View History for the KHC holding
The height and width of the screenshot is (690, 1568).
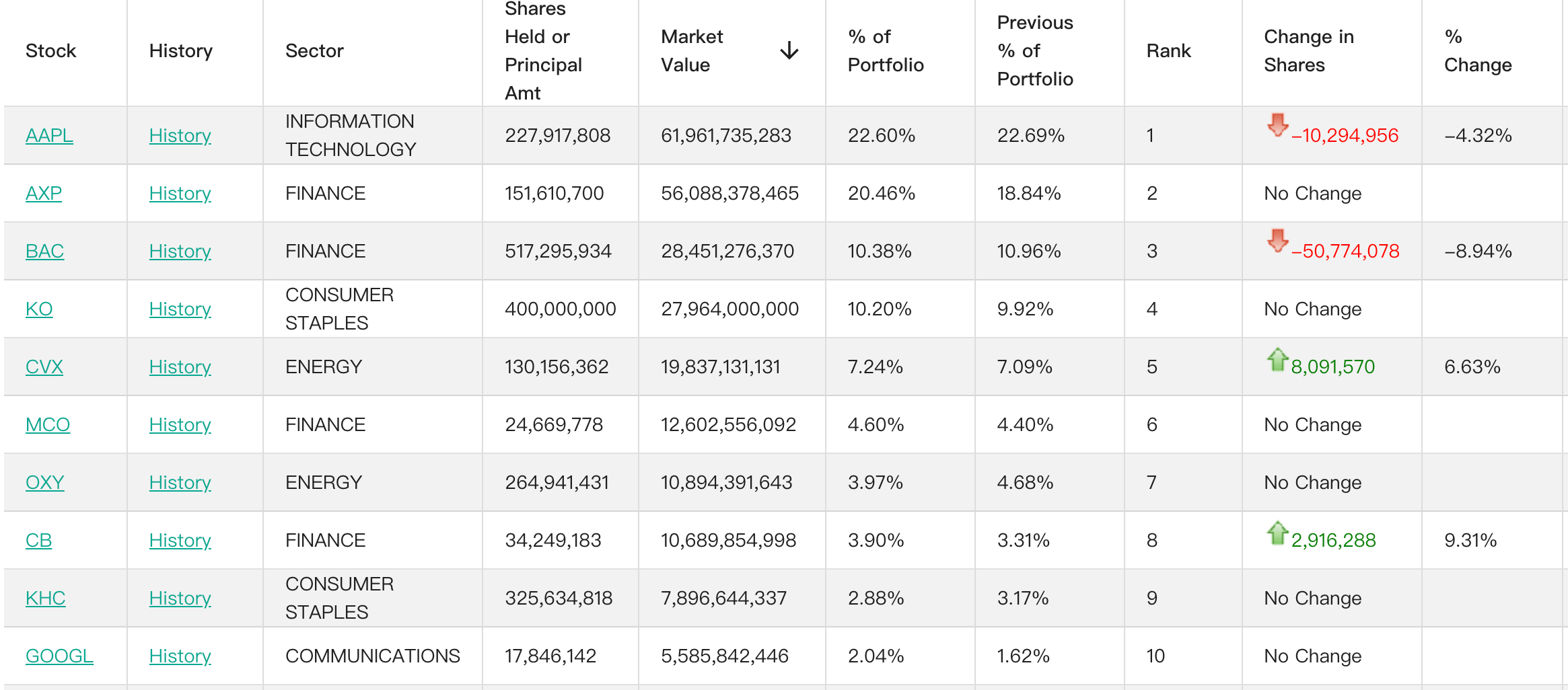[180, 598]
